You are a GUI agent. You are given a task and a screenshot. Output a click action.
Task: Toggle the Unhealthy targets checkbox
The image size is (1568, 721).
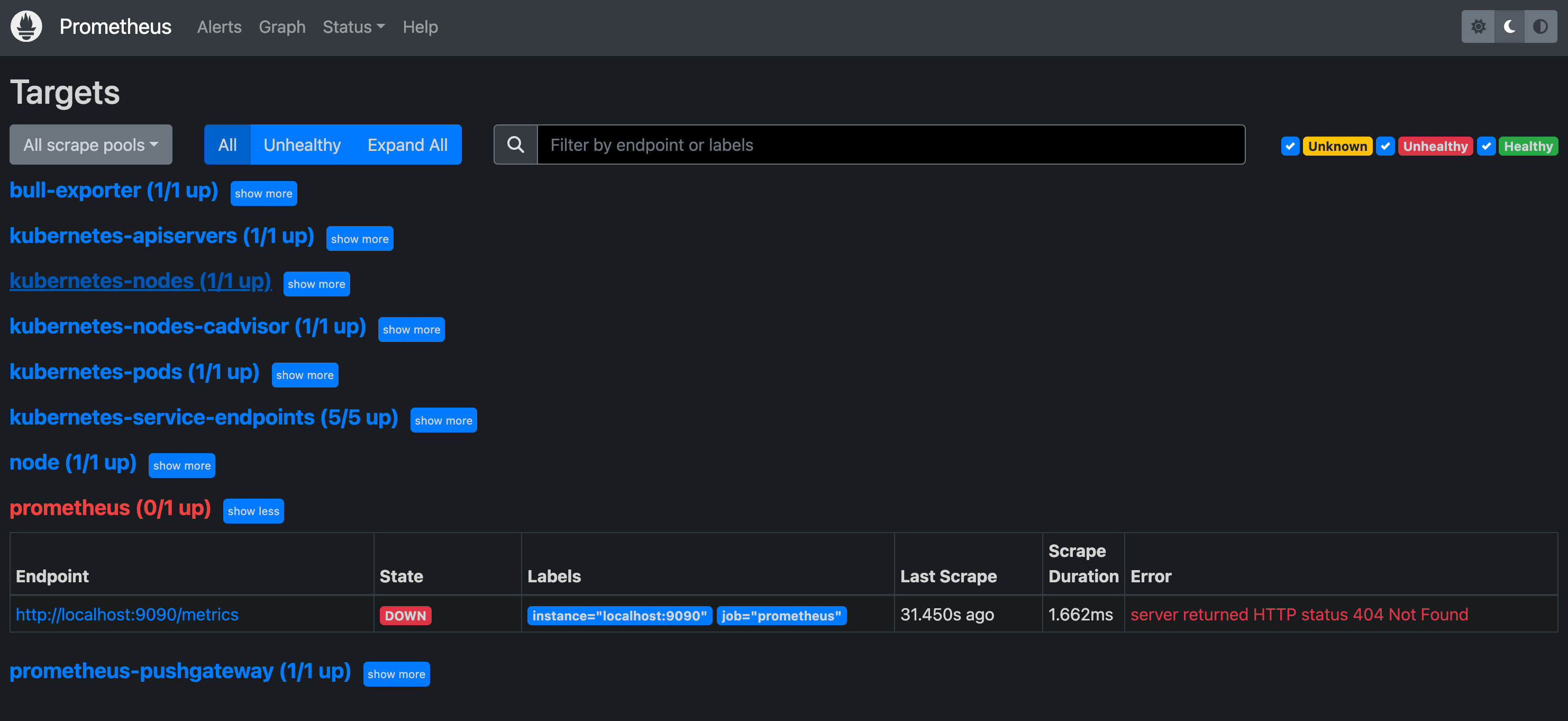coord(1385,146)
